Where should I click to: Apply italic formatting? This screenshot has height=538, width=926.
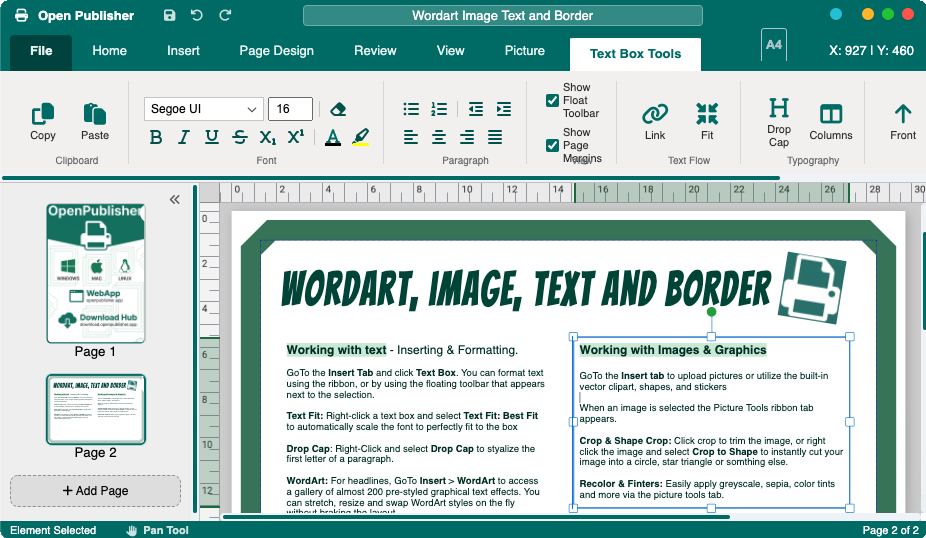(184, 137)
